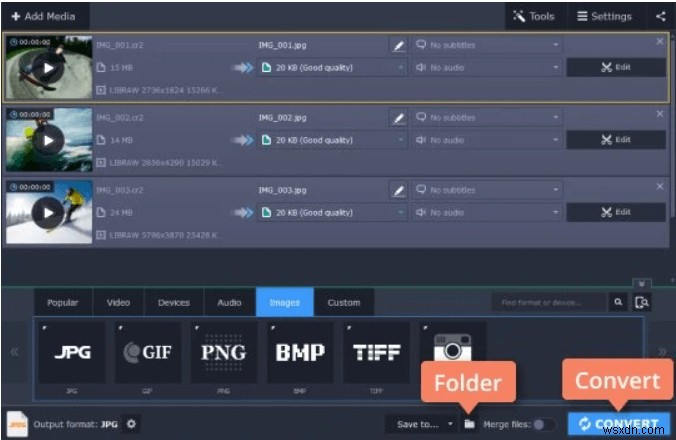
Task: Open quality dropdown for IMG_003.jpg
Action: pos(332,212)
